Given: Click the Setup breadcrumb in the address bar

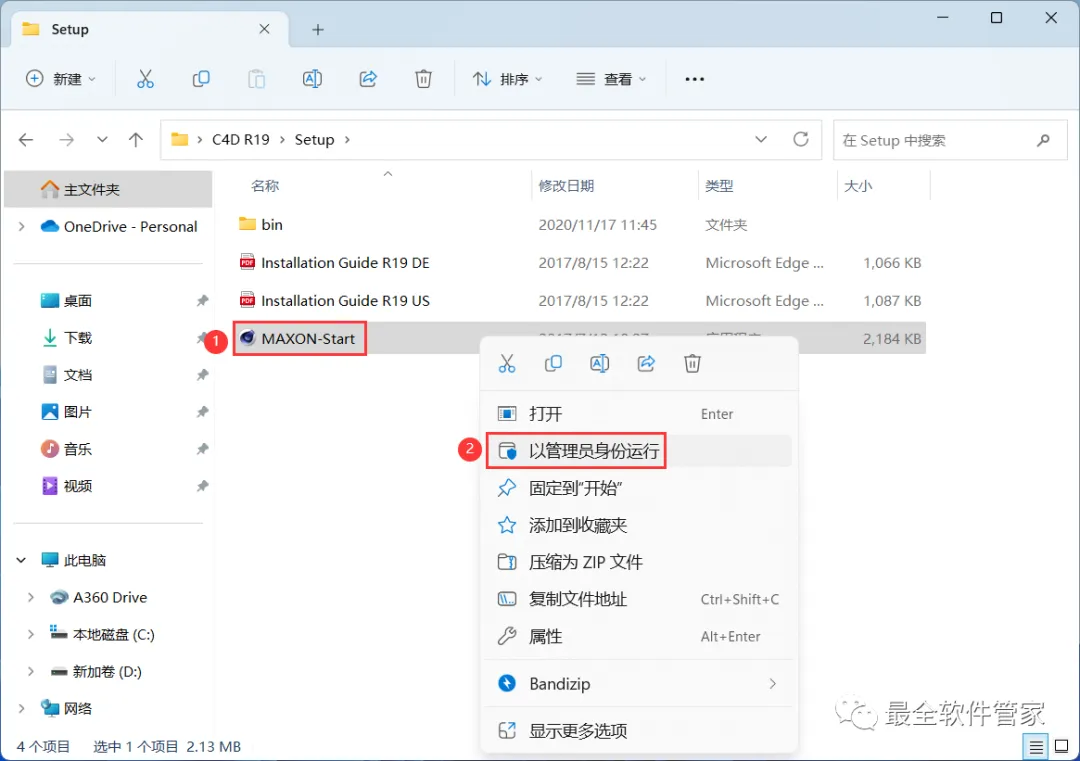Looking at the screenshot, I should click(314, 140).
